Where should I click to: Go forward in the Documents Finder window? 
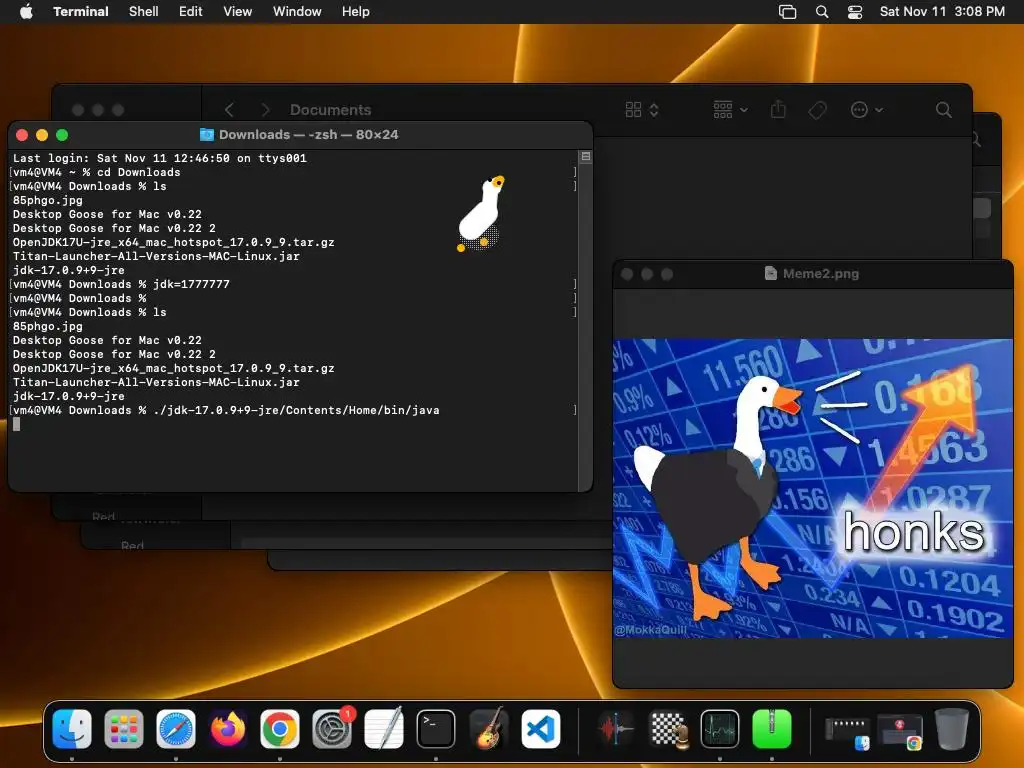point(265,110)
